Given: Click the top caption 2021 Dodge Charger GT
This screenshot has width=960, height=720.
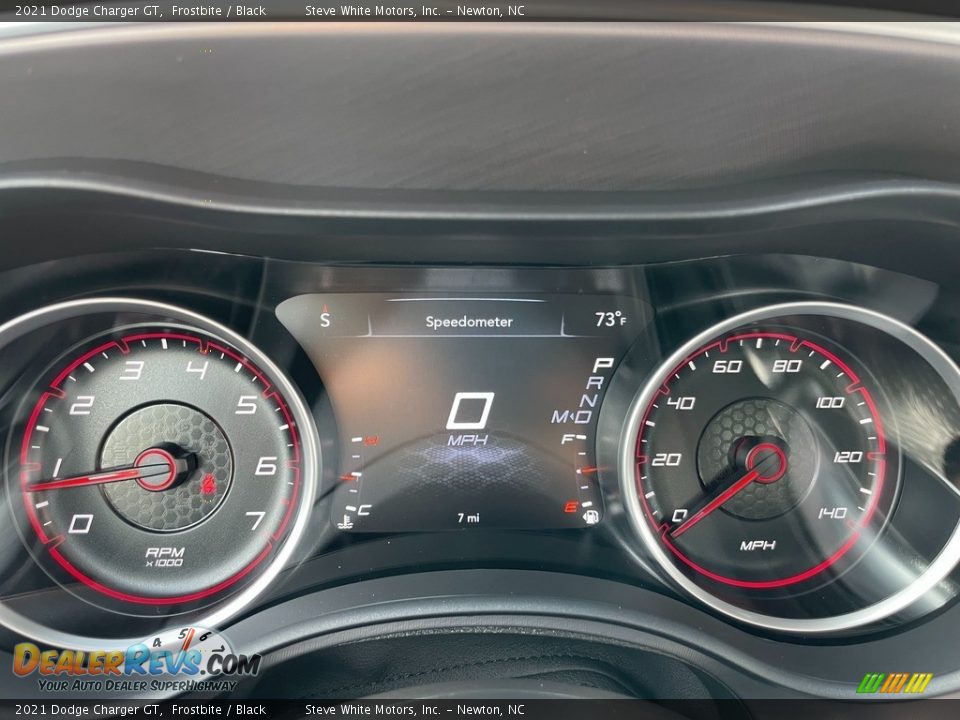Looking at the screenshot, I should pos(88,10).
